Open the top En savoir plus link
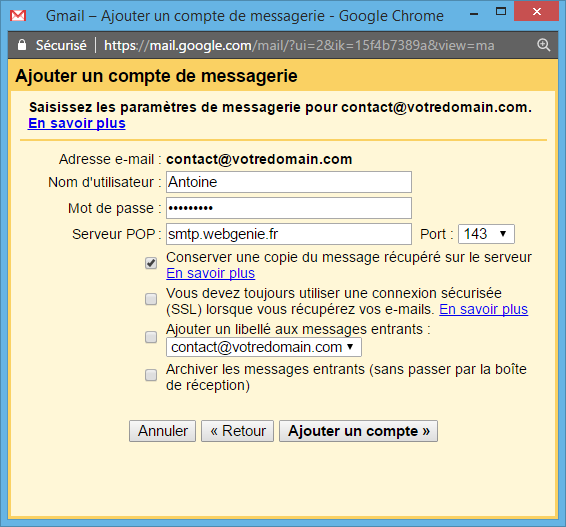This screenshot has height=527, width=566. [77, 123]
